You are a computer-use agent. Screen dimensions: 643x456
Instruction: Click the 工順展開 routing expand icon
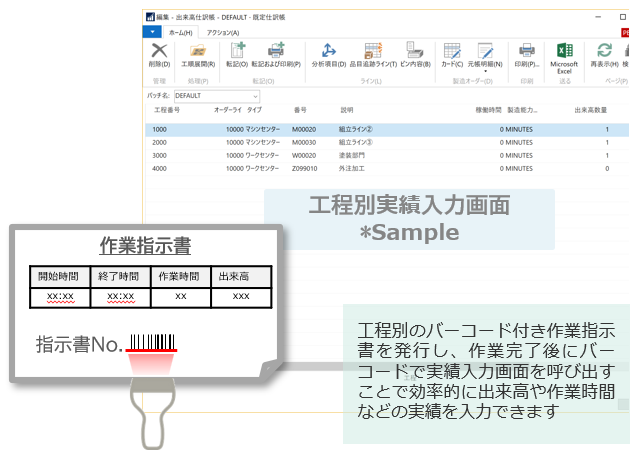tap(197, 55)
